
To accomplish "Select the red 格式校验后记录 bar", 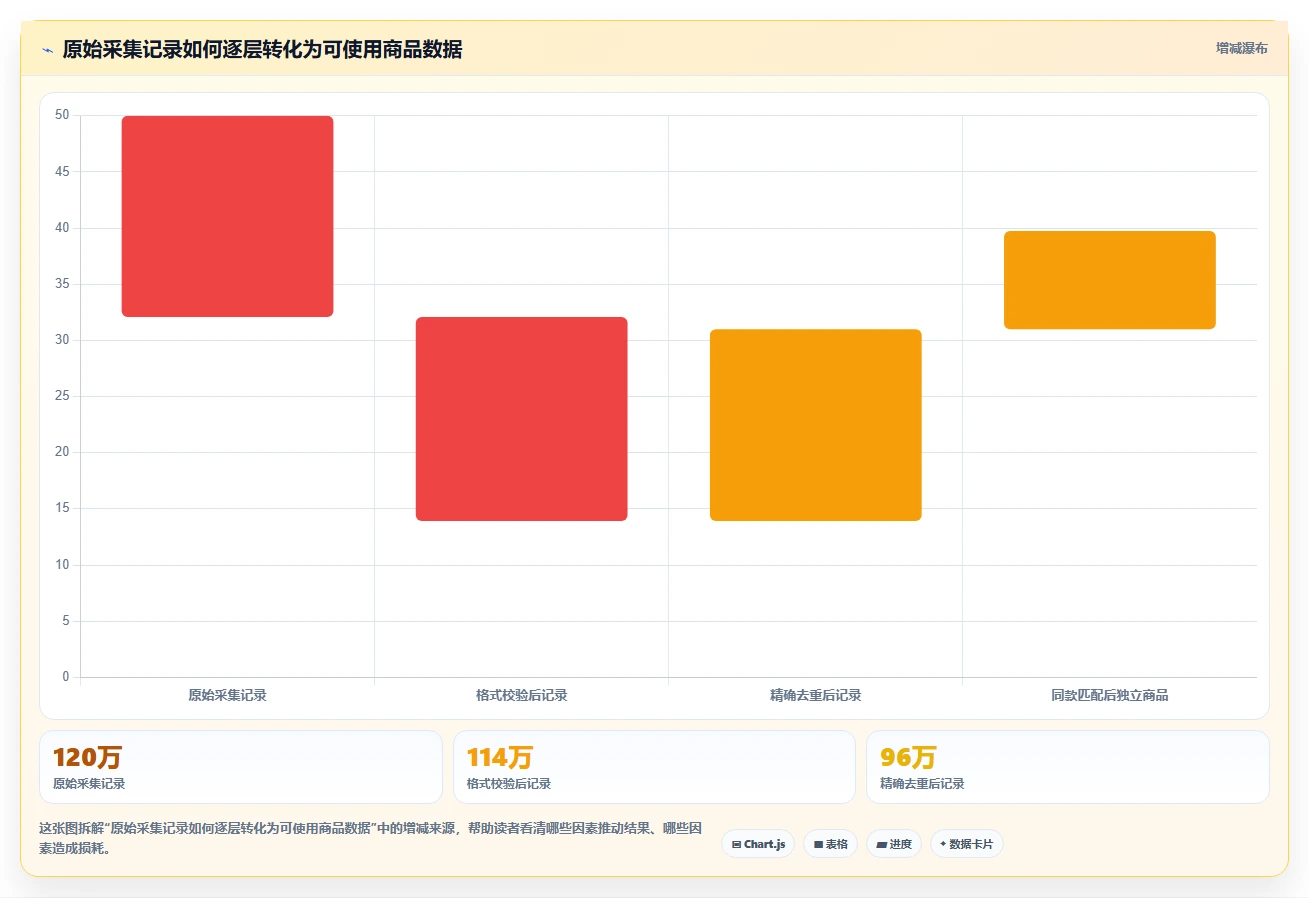I will pos(521,419).
